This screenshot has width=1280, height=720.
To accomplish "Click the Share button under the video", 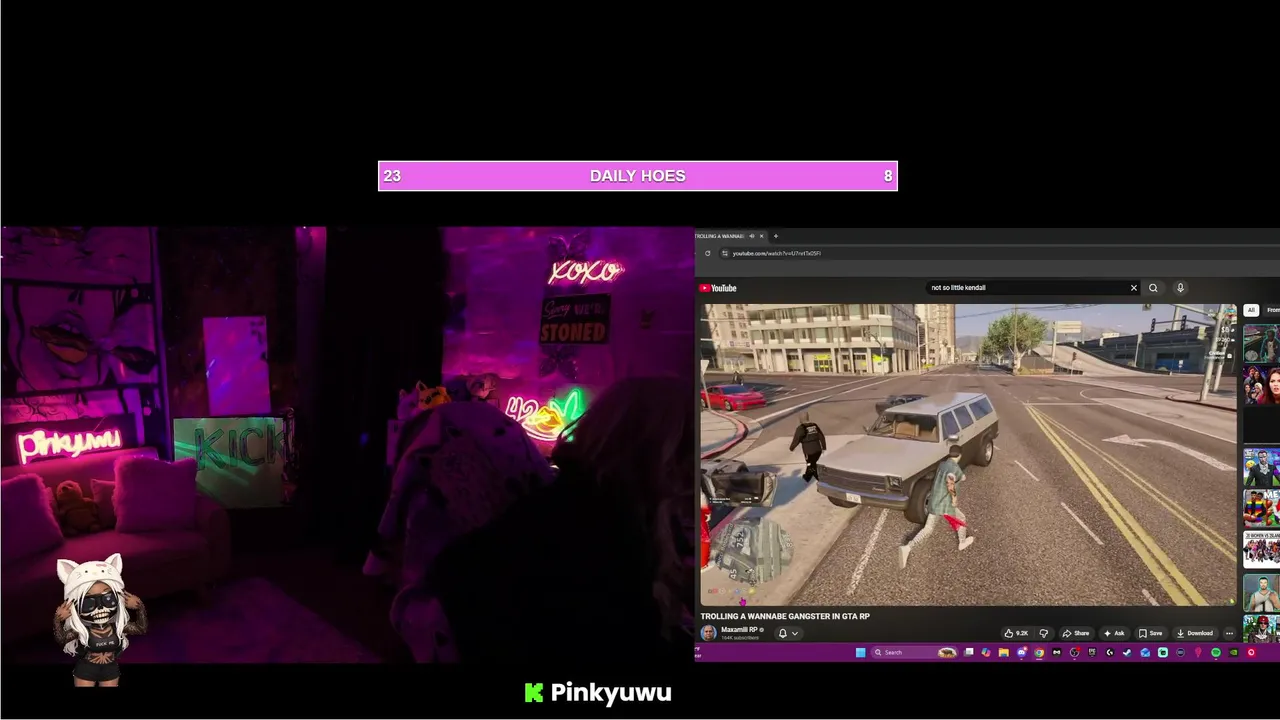I will [1076, 633].
